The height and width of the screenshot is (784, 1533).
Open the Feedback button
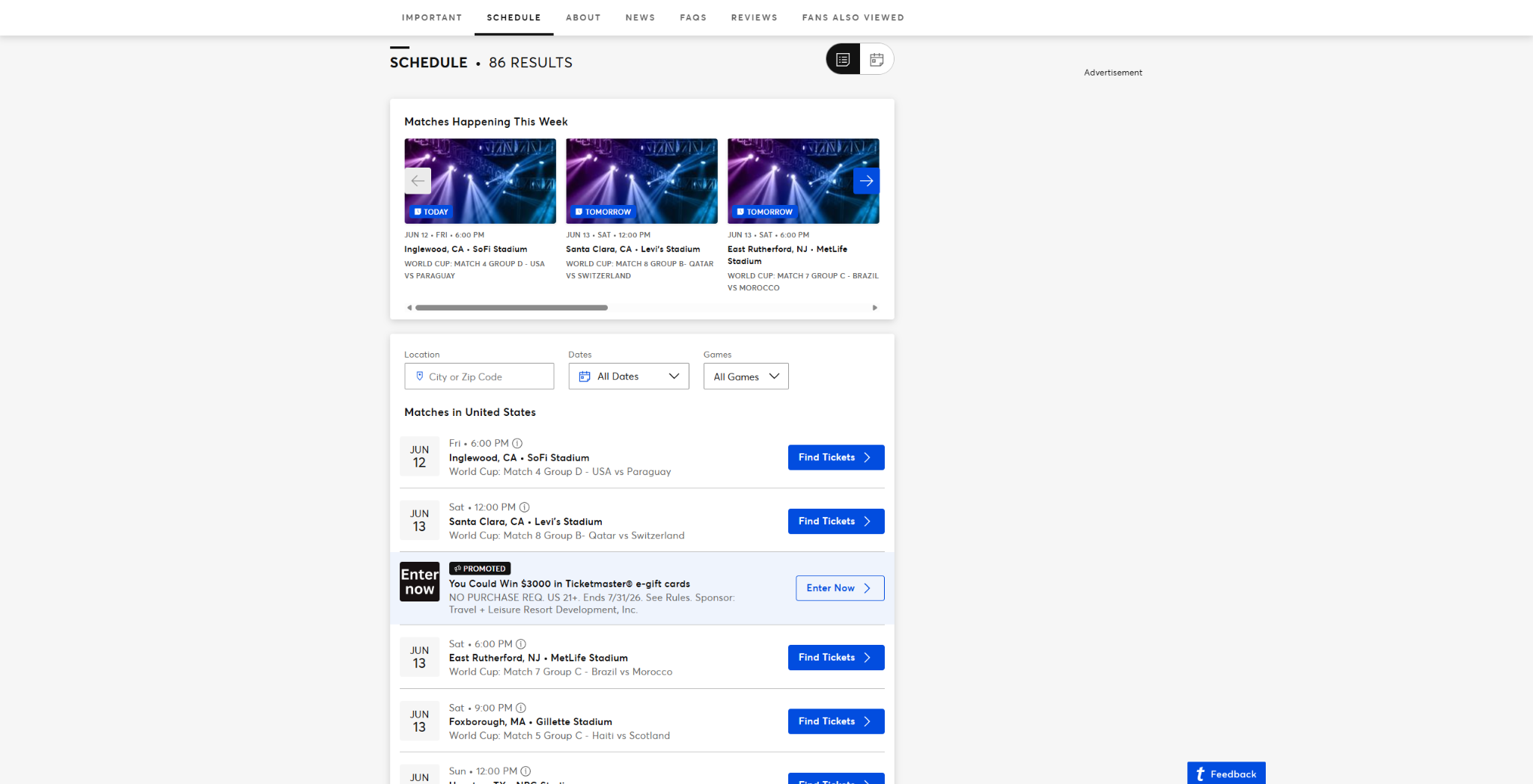pos(1226,774)
